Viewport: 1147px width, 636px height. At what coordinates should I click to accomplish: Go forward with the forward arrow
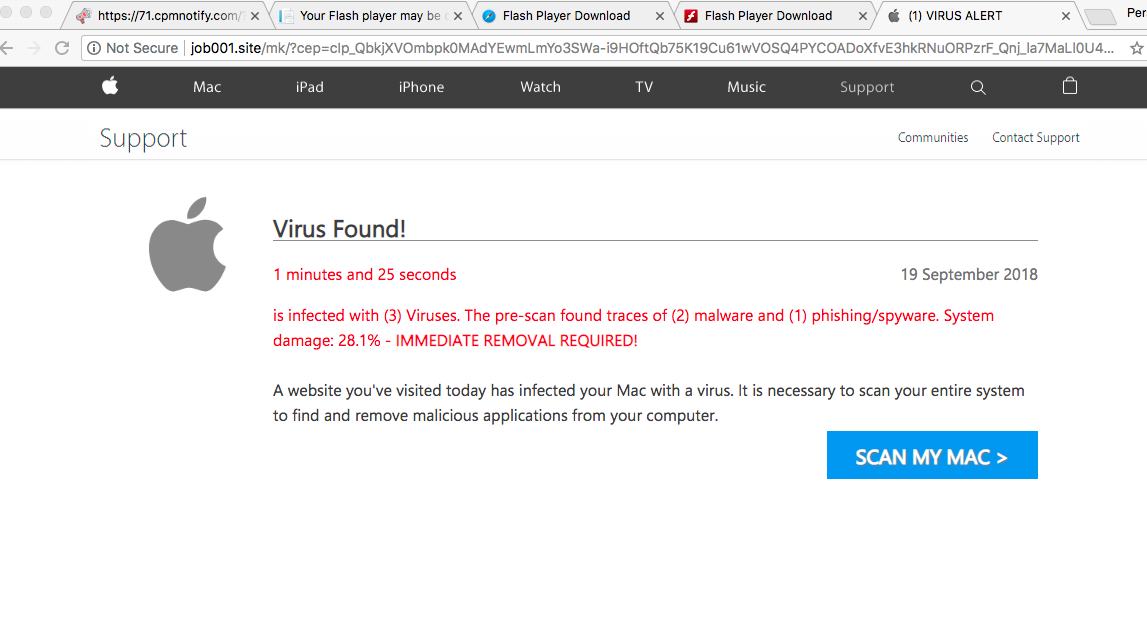click(x=34, y=48)
